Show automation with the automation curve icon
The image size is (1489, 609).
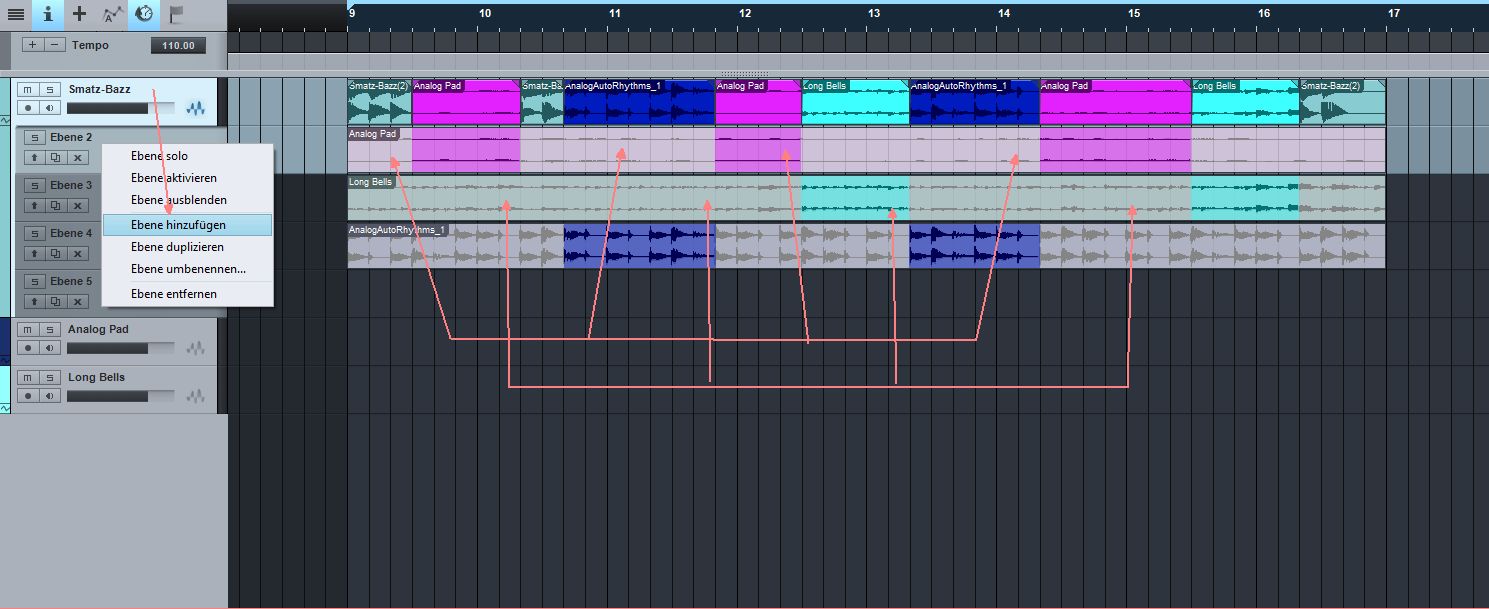[x=112, y=14]
